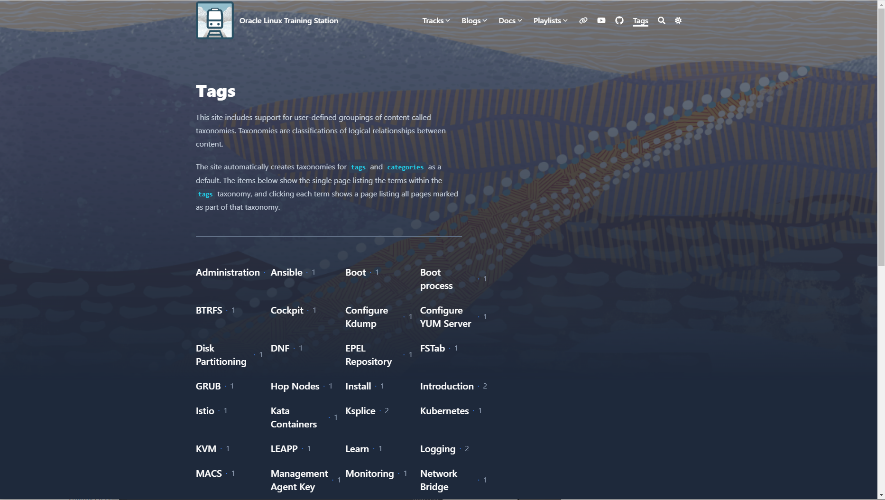The height and width of the screenshot is (500, 885).
Task: Toggle dark/light theme sun icon
Action: [678, 20]
